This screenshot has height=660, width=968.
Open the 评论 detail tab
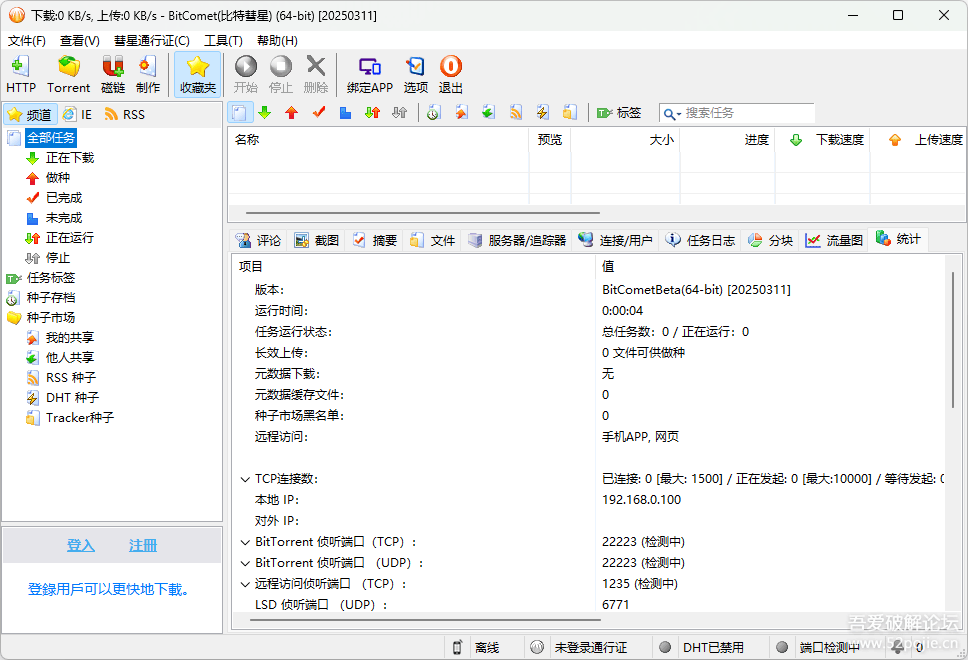pos(259,240)
